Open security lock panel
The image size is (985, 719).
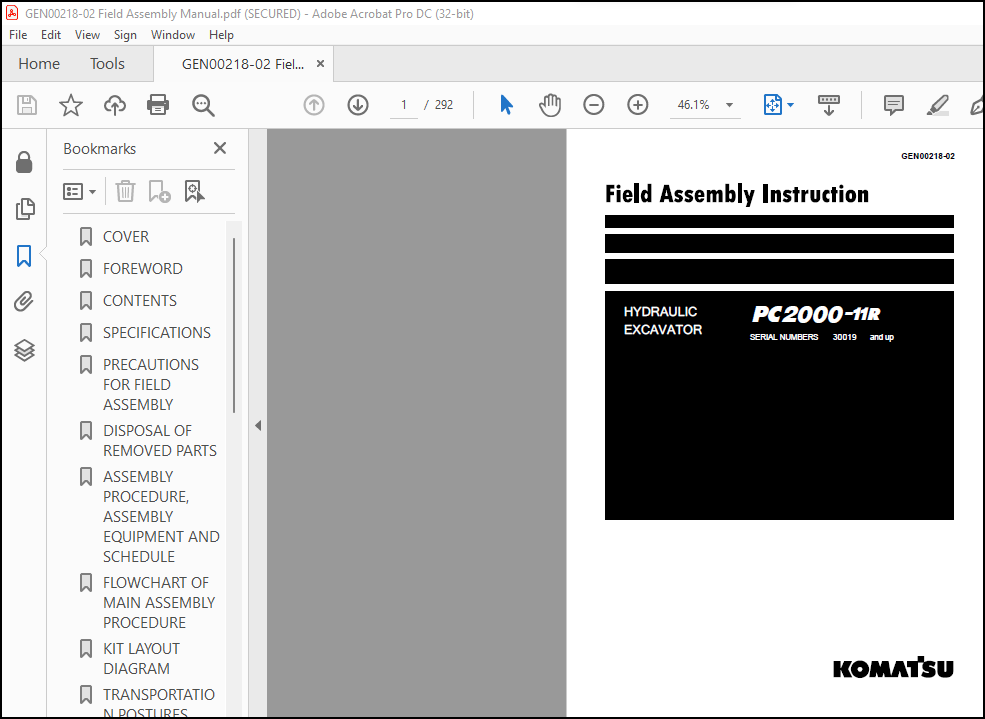[x=24, y=162]
